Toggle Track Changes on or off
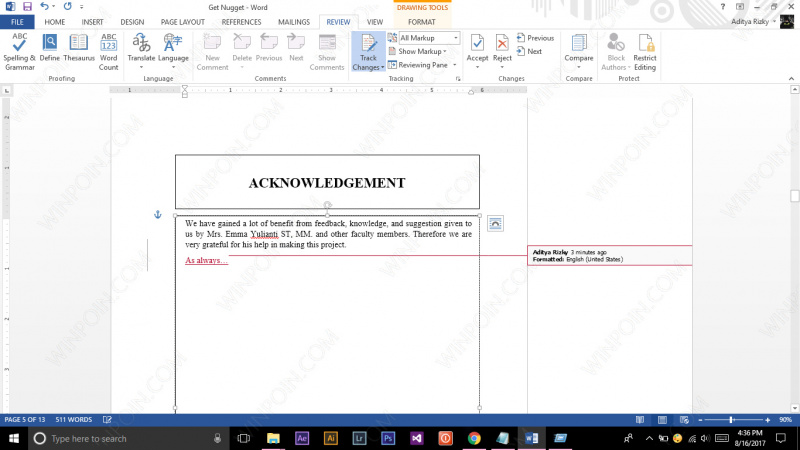 368,47
